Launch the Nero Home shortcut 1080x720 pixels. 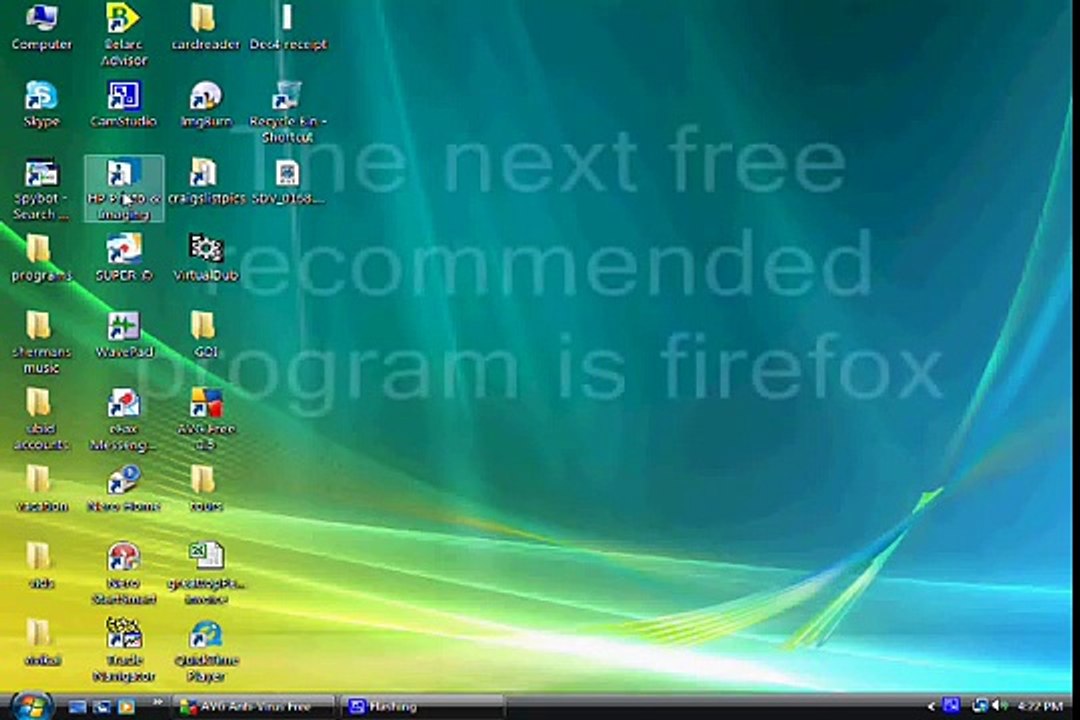tap(124, 489)
